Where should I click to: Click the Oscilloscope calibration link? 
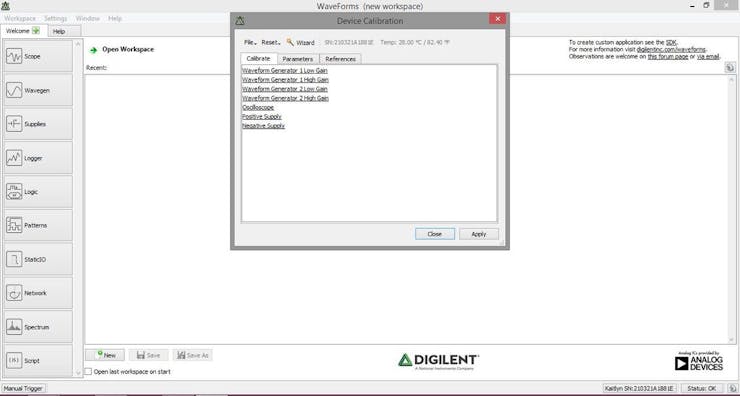(258, 107)
